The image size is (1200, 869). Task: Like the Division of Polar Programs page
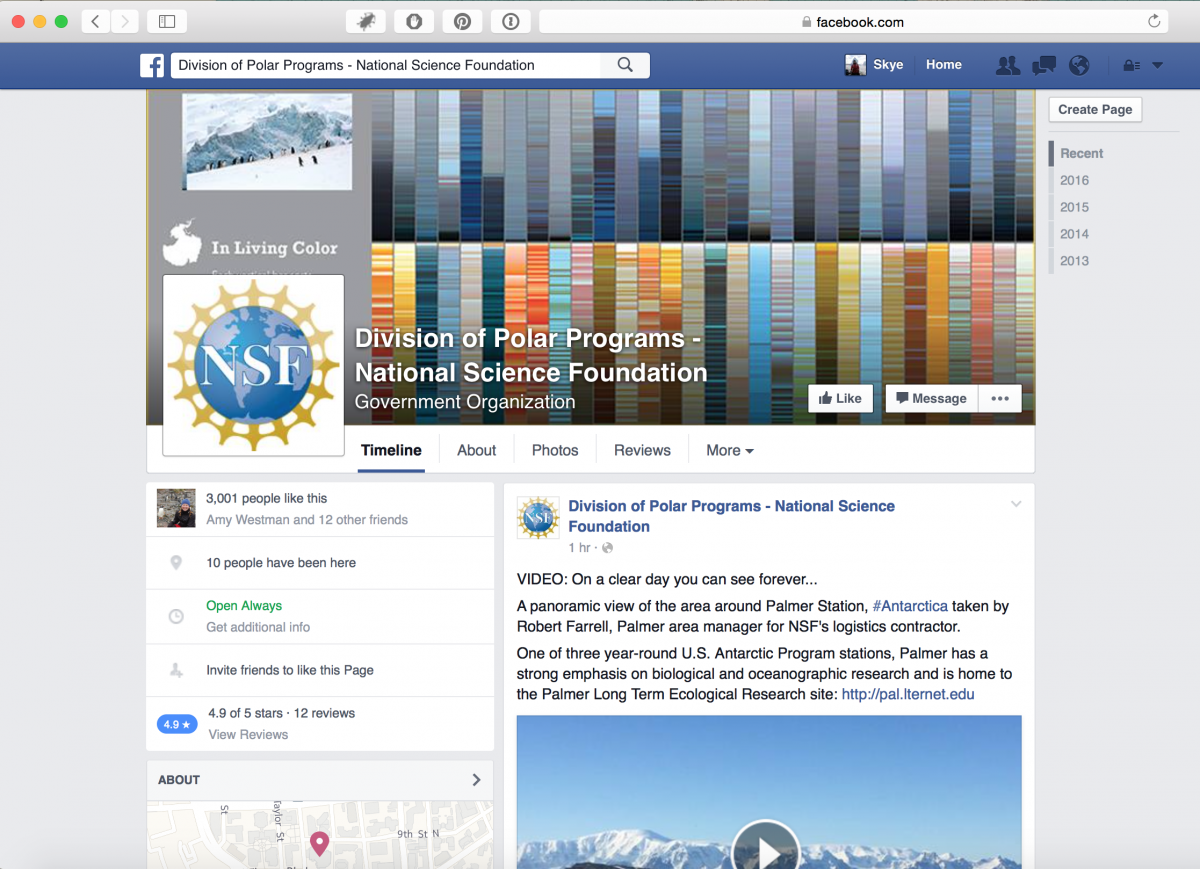(x=840, y=398)
